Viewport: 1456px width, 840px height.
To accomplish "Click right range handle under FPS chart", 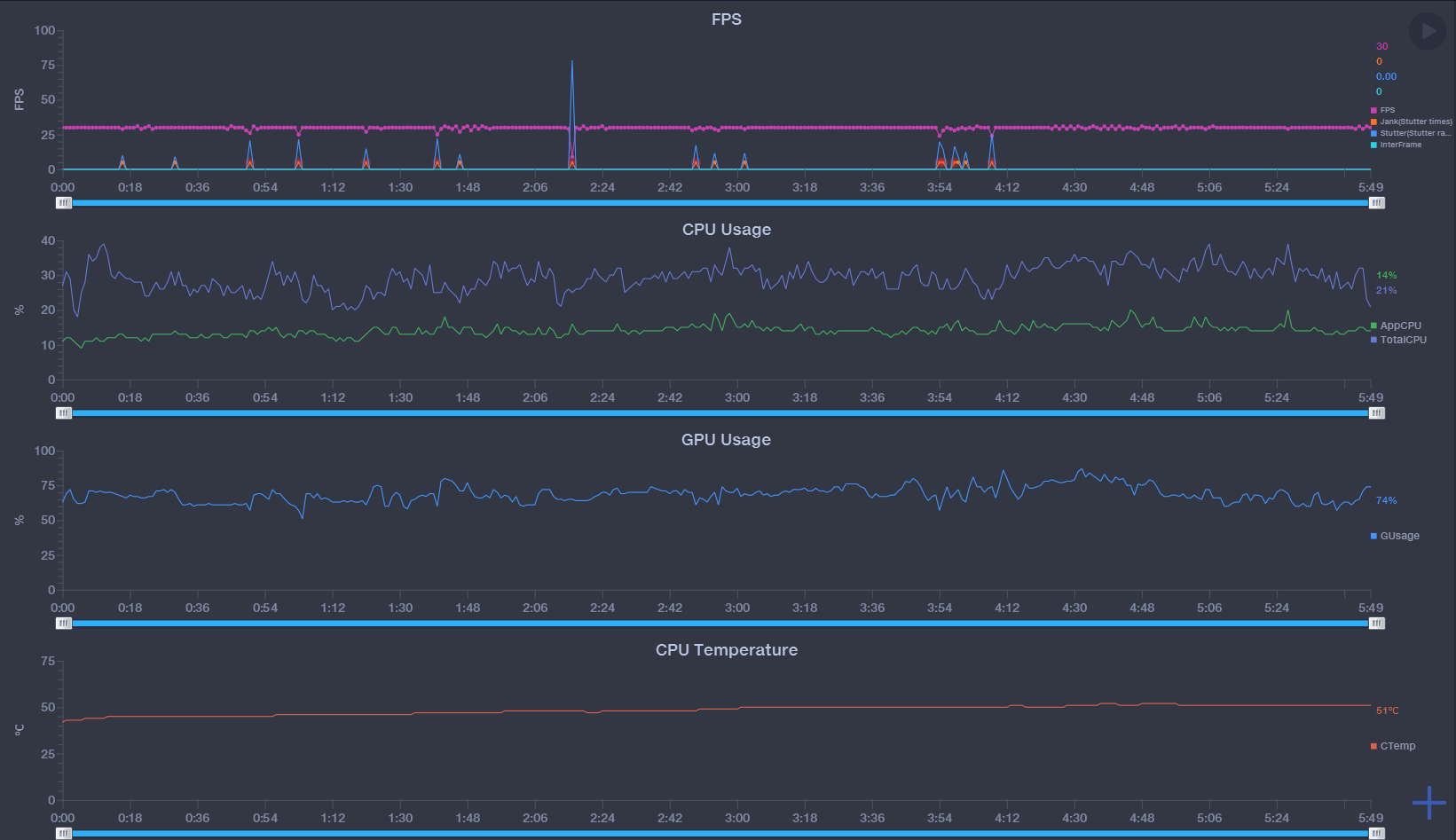I will (1376, 203).
